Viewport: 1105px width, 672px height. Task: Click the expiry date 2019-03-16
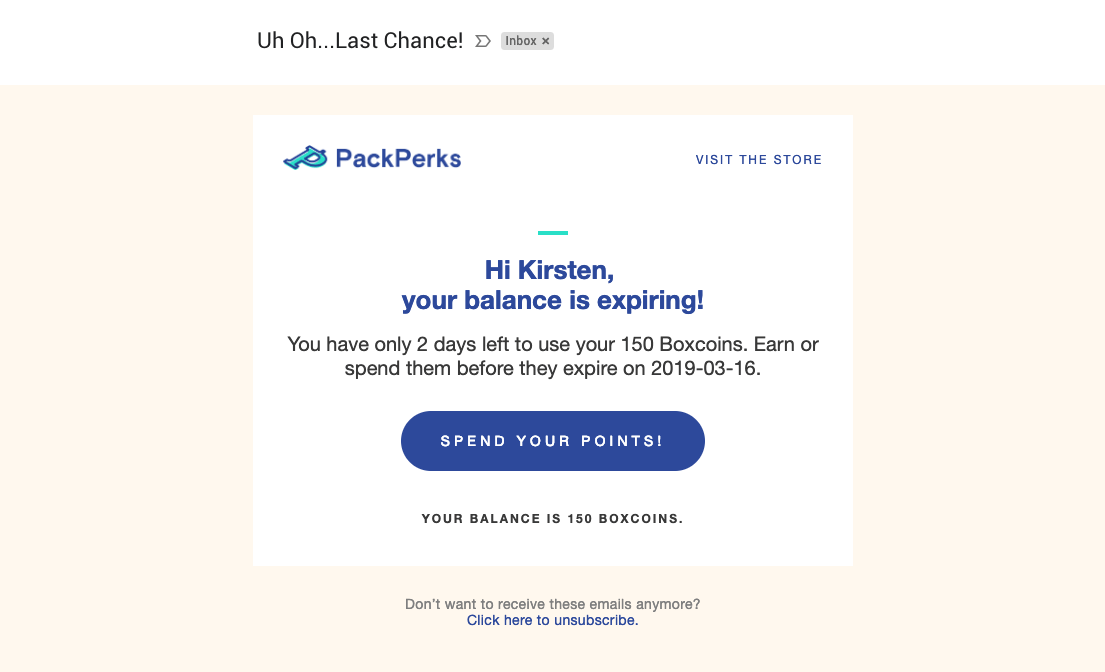point(703,368)
